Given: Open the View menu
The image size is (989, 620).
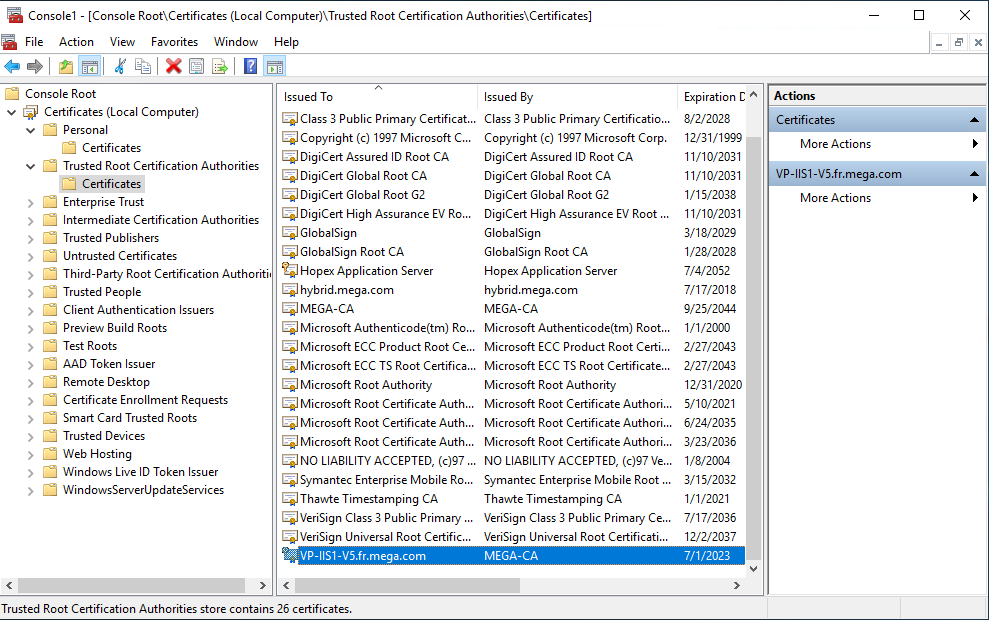Looking at the screenshot, I should (122, 42).
